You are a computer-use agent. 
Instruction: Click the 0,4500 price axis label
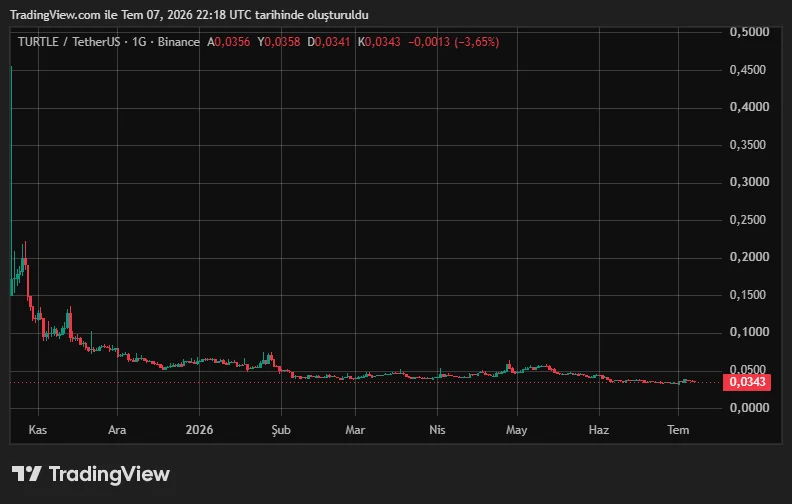pyautogui.click(x=748, y=70)
